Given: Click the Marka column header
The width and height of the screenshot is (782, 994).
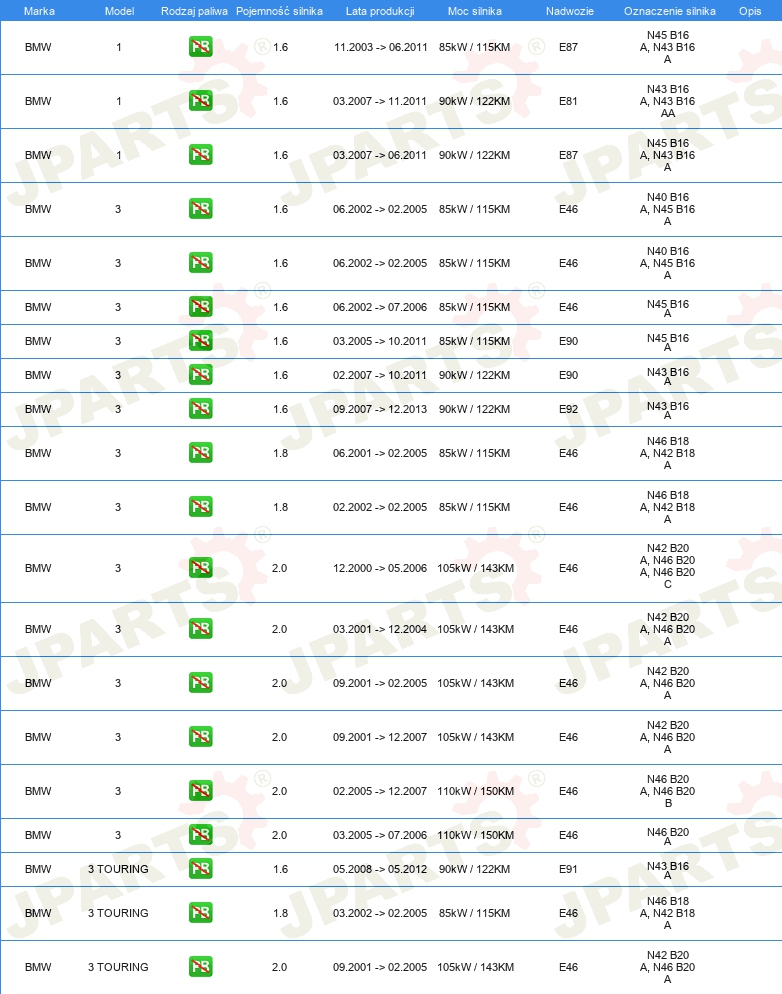Looking at the screenshot, I should pyautogui.click(x=39, y=11).
